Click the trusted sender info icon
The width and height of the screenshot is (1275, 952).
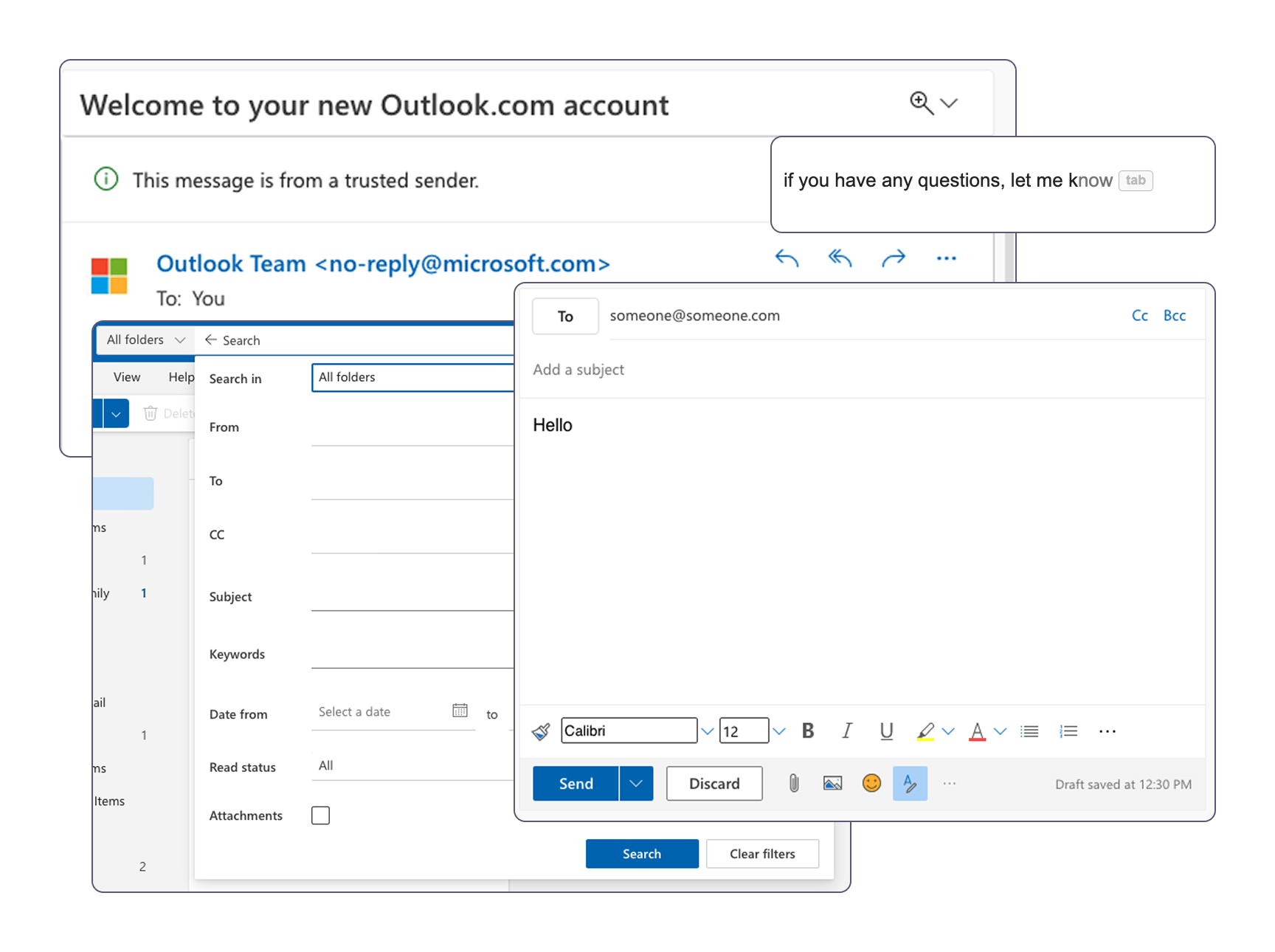(x=106, y=179)
